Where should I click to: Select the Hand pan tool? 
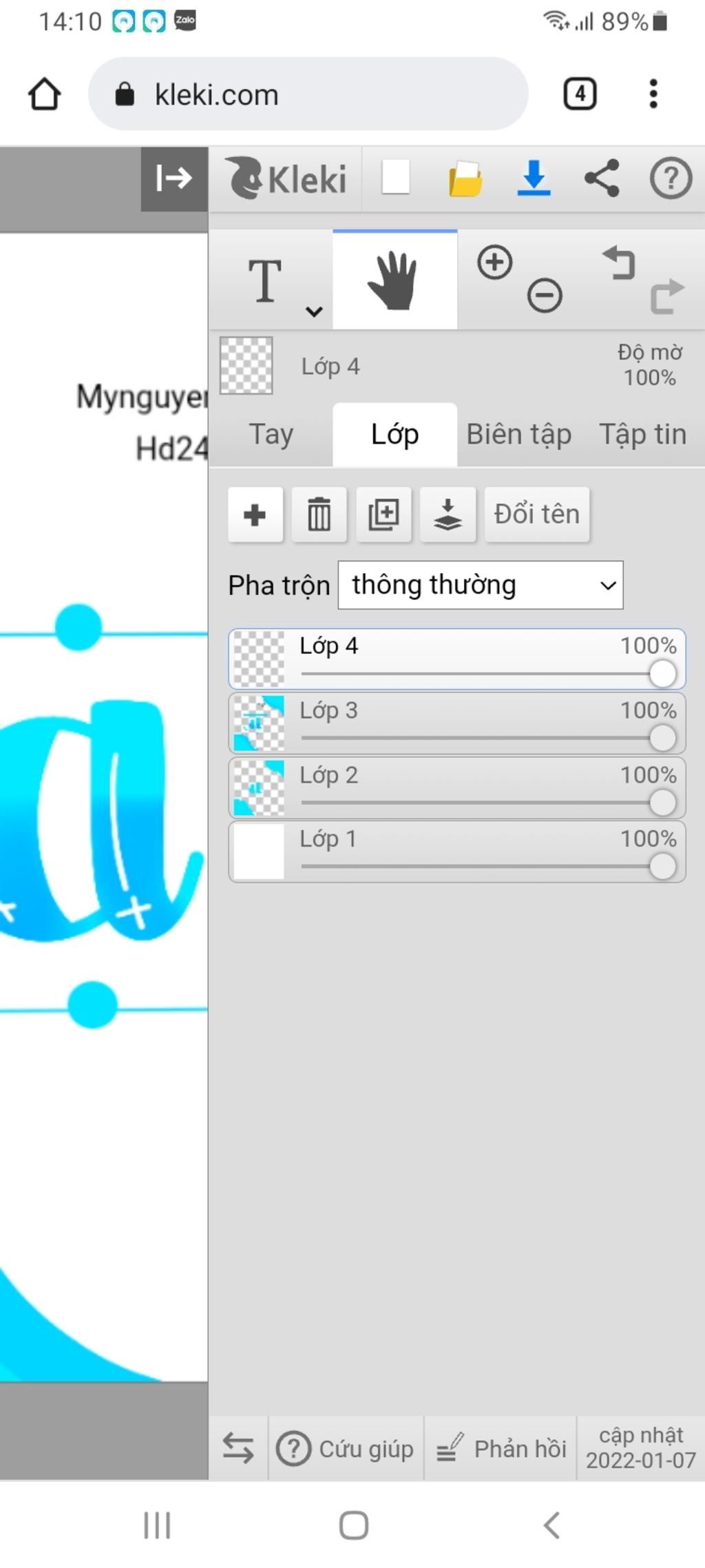(x=394, y=280)
